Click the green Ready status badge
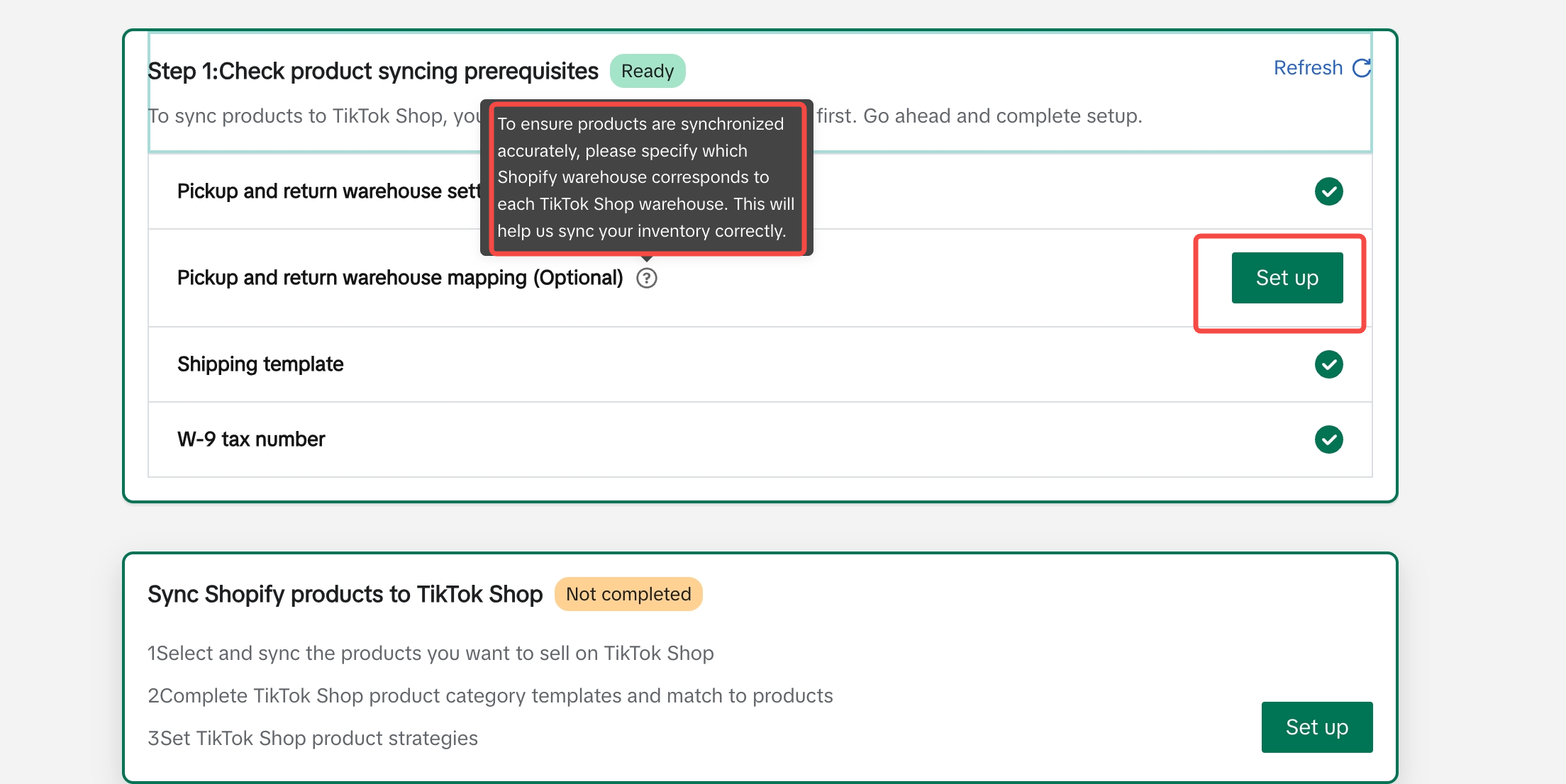This screenshot has height=784, width=1566. [647, 71]
